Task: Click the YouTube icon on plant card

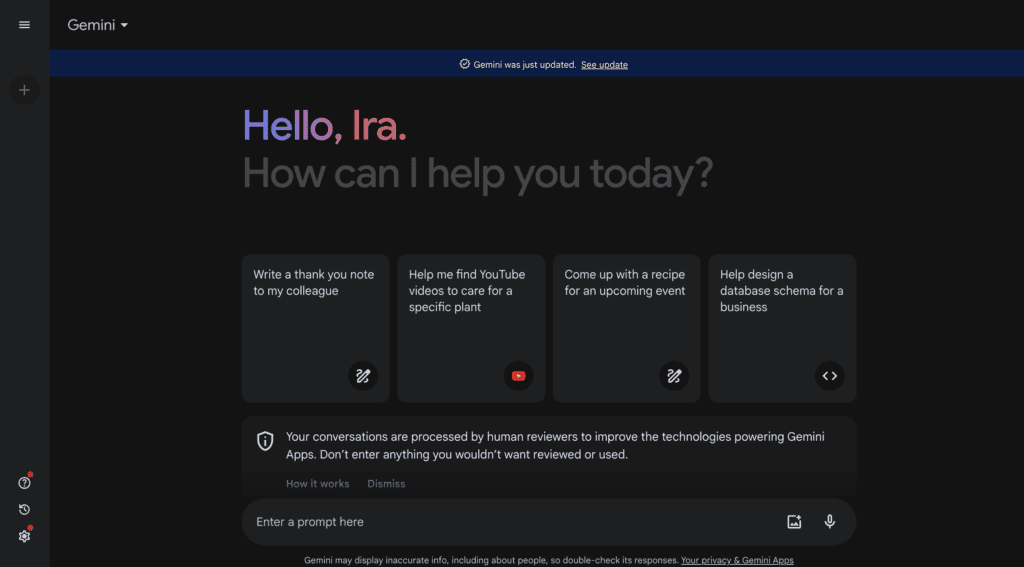Action: [518, 376]
